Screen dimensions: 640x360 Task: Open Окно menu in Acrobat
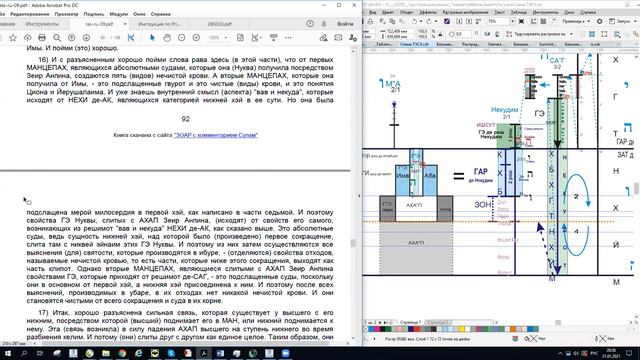pos(139,14)
